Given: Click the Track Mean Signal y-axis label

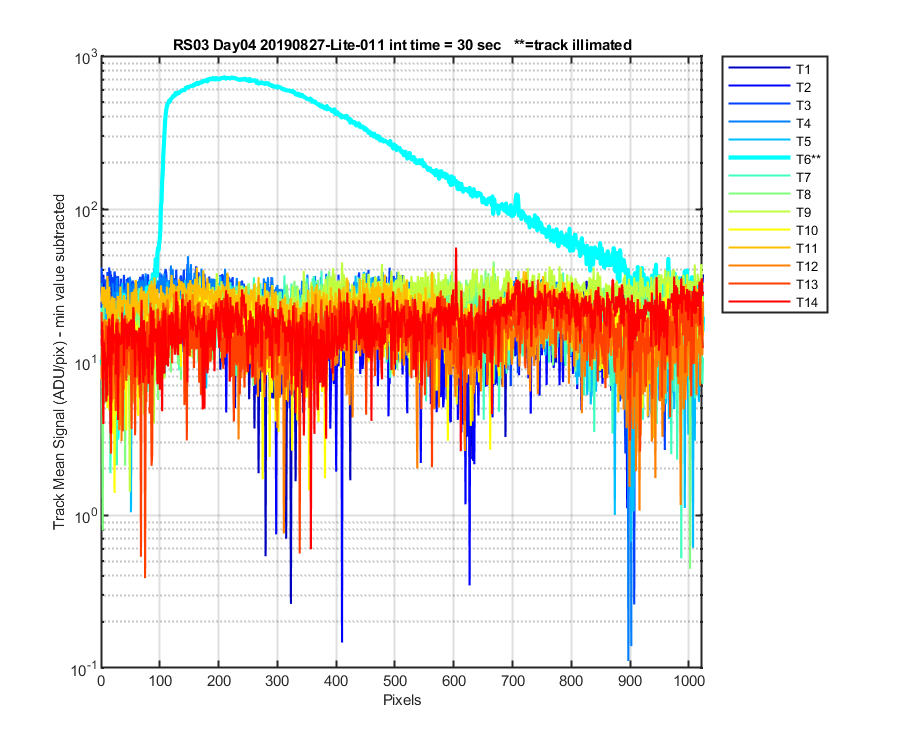Looking at the screenshot, I should click(59, 362).
